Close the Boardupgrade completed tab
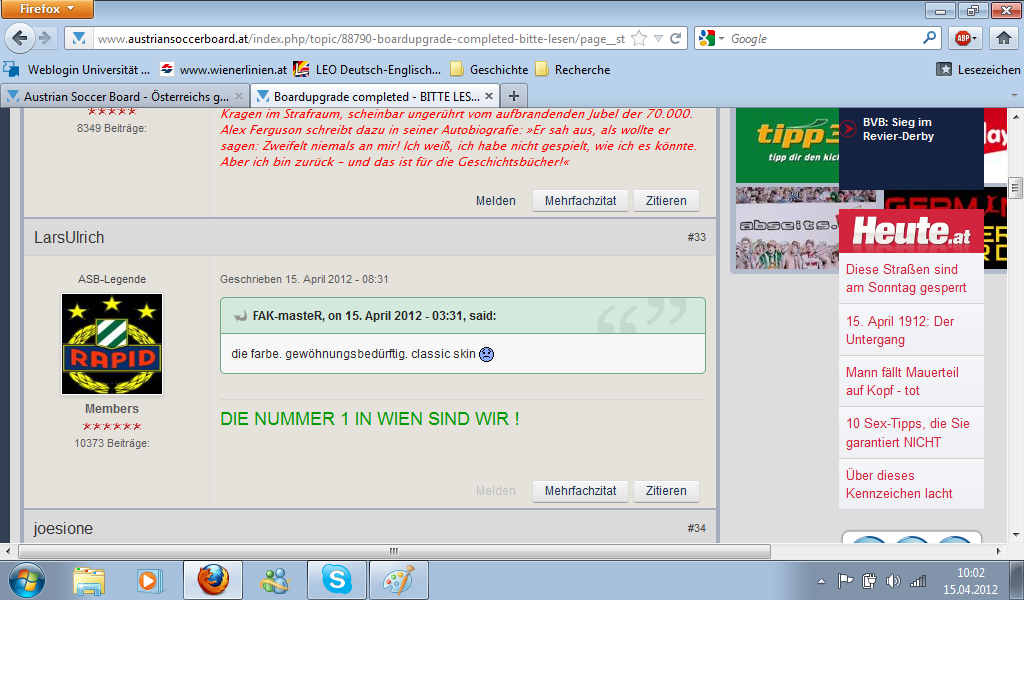Screen dimensions: 1024x676 pyautogui.click(x=488, y=96)
